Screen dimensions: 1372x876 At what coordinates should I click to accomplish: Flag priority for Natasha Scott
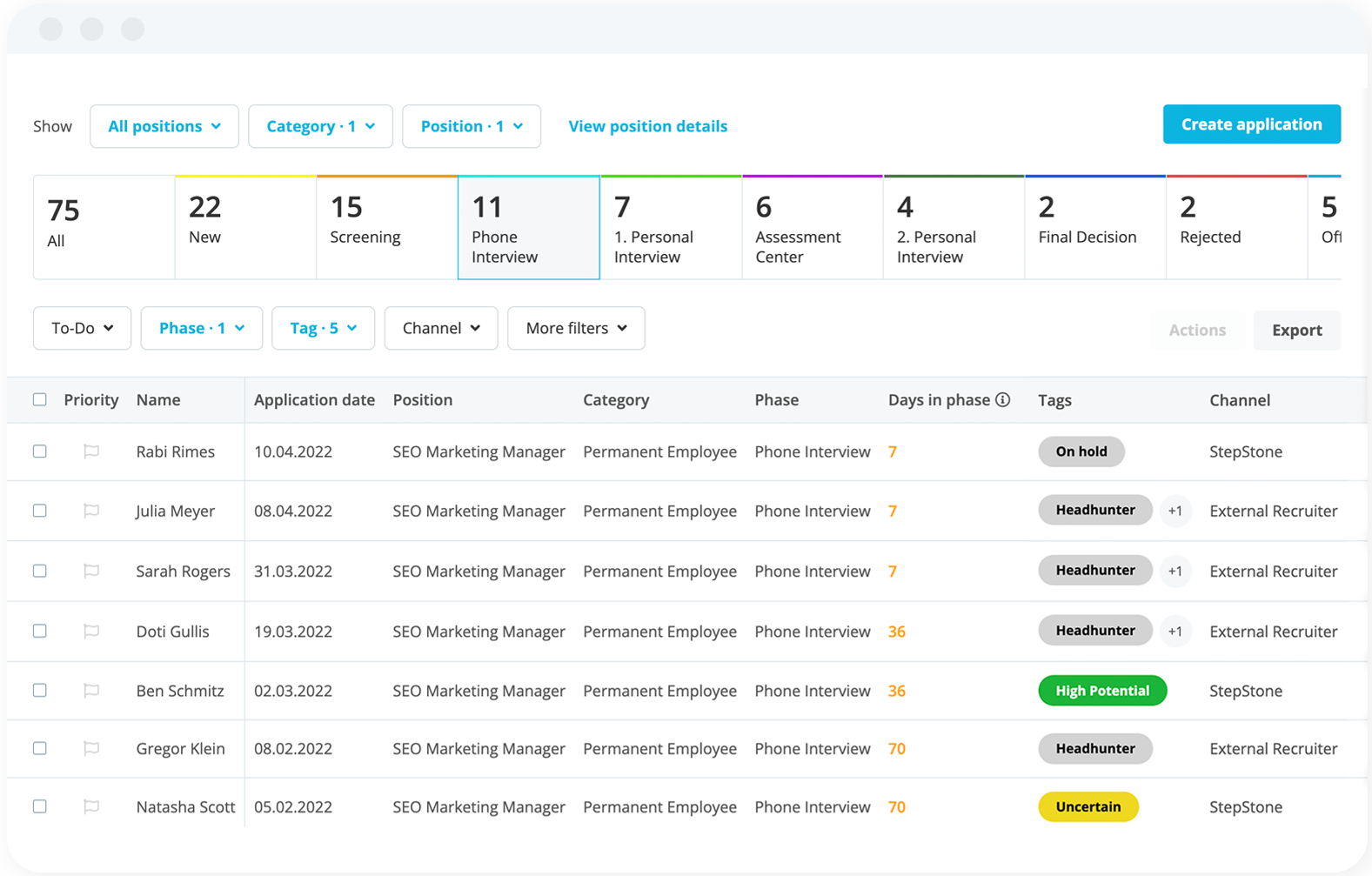pyautogui.click(x=91, y=806)
